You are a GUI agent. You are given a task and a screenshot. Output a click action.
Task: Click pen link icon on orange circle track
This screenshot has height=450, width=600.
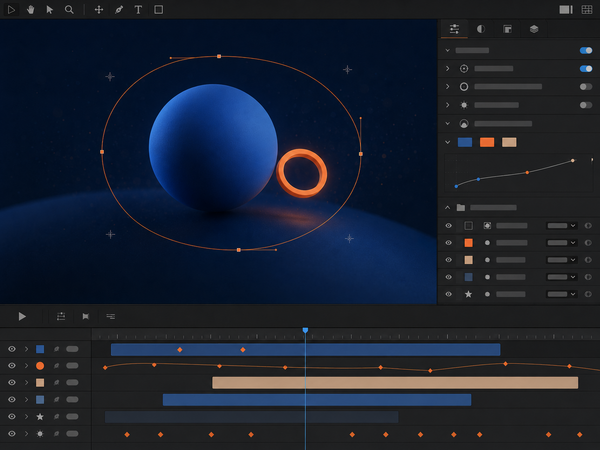tap(56, 365)
